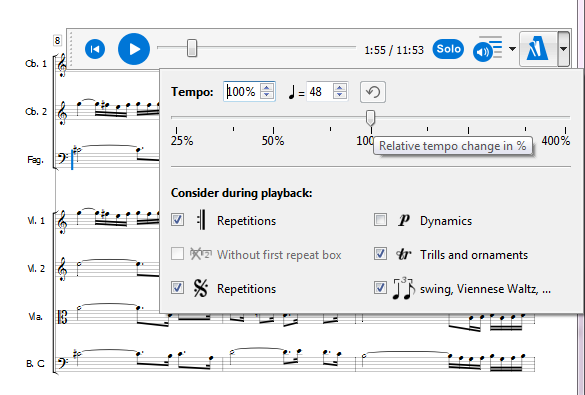Reset tempo with the undo arrow button
585x395 pixels.
pyautogui.click(x=373, y=92)
